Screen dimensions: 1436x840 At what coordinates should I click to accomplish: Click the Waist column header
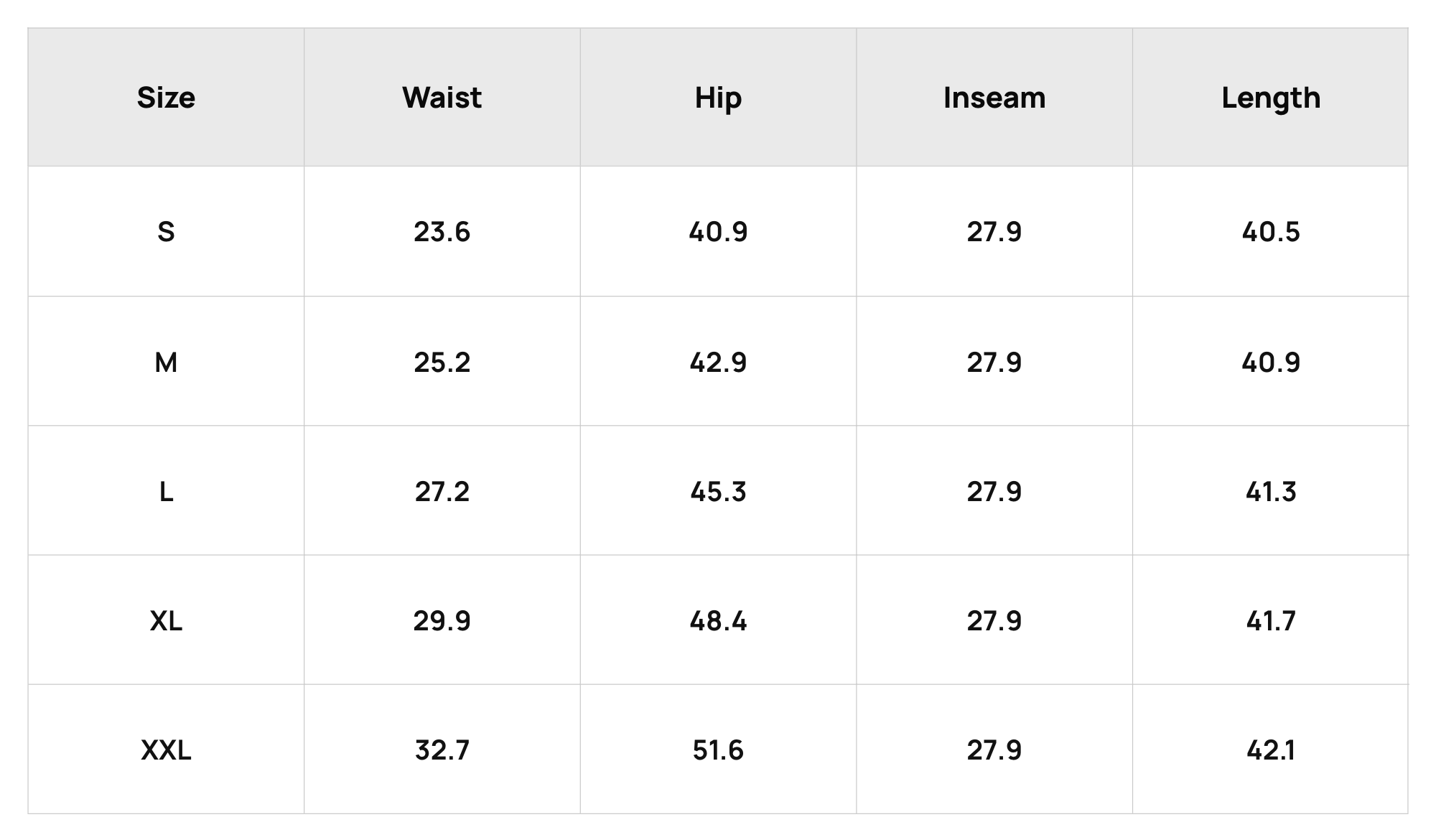(x=442, y=98)
